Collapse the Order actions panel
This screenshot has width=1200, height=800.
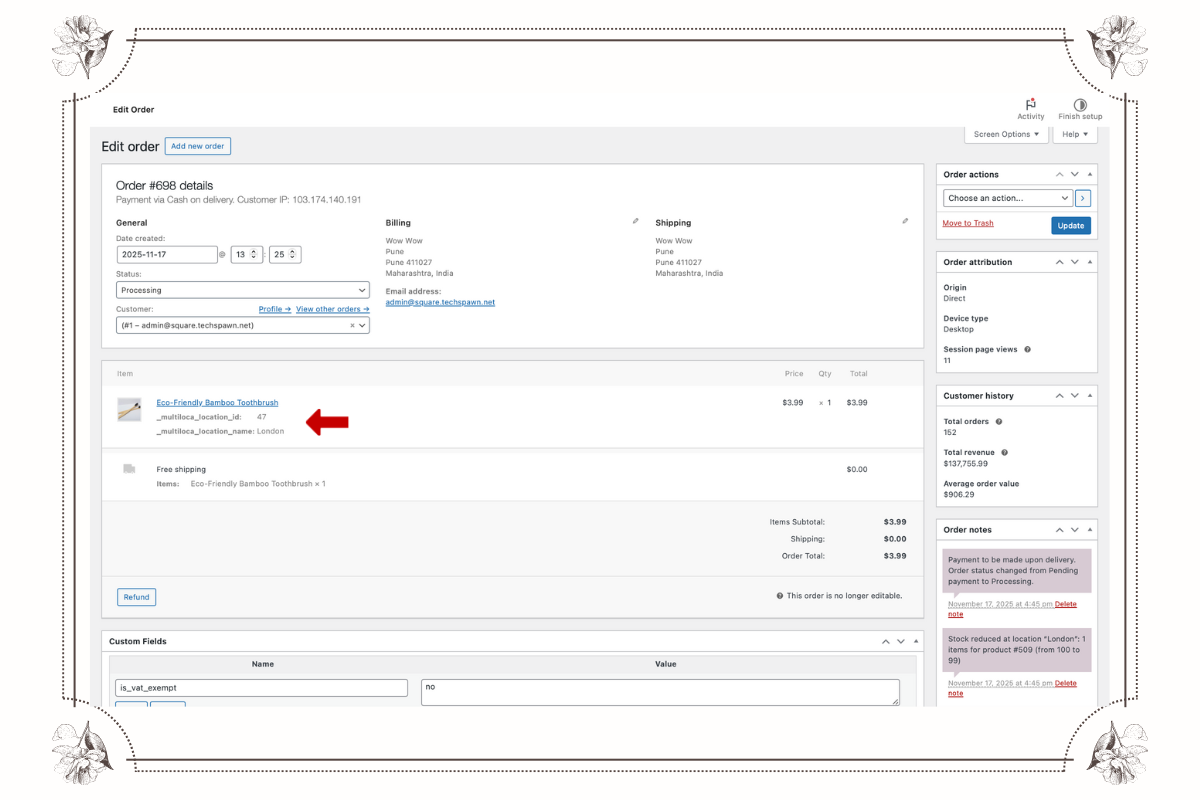(x=1088, y=173)
